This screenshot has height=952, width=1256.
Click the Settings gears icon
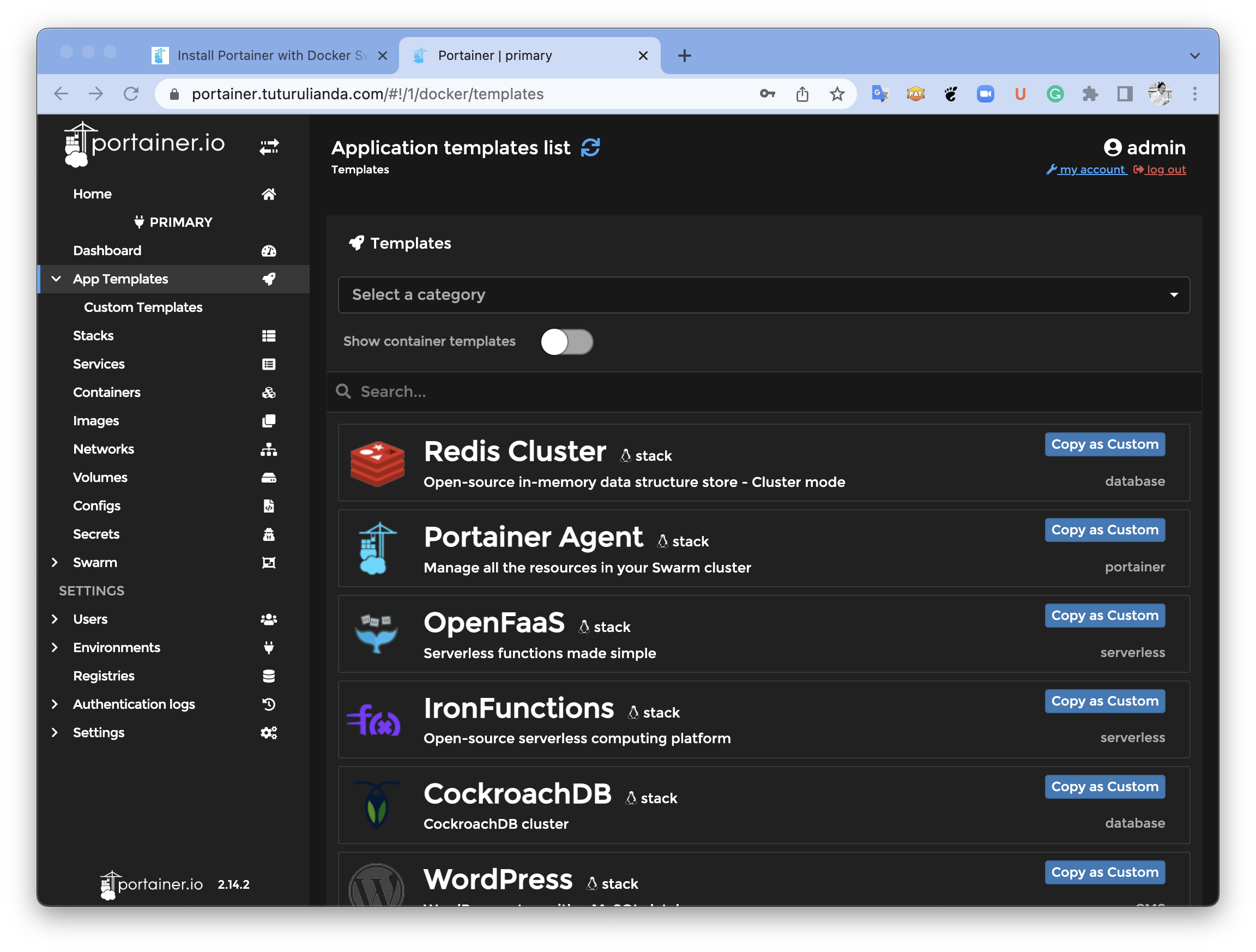click(269, 733)
